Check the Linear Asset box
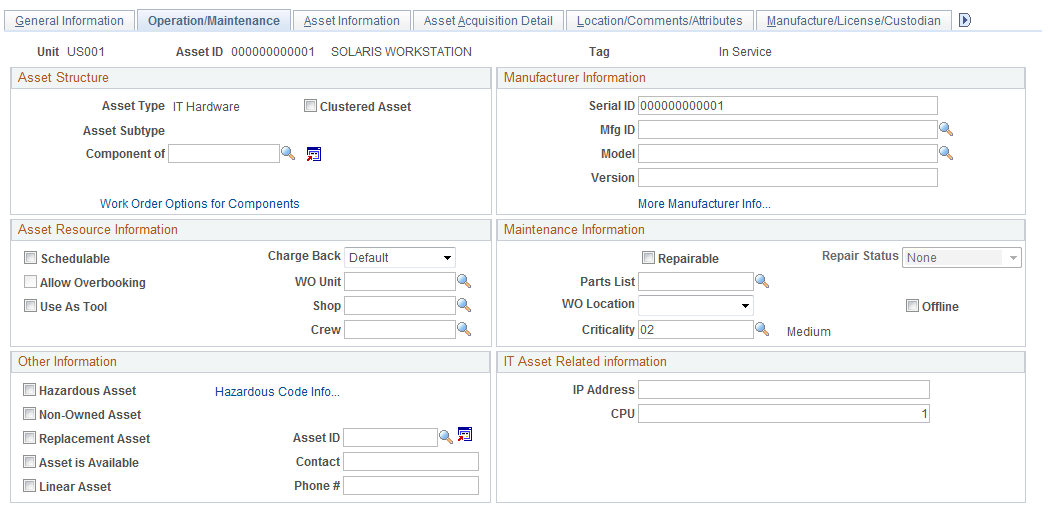 coord(29,486)
